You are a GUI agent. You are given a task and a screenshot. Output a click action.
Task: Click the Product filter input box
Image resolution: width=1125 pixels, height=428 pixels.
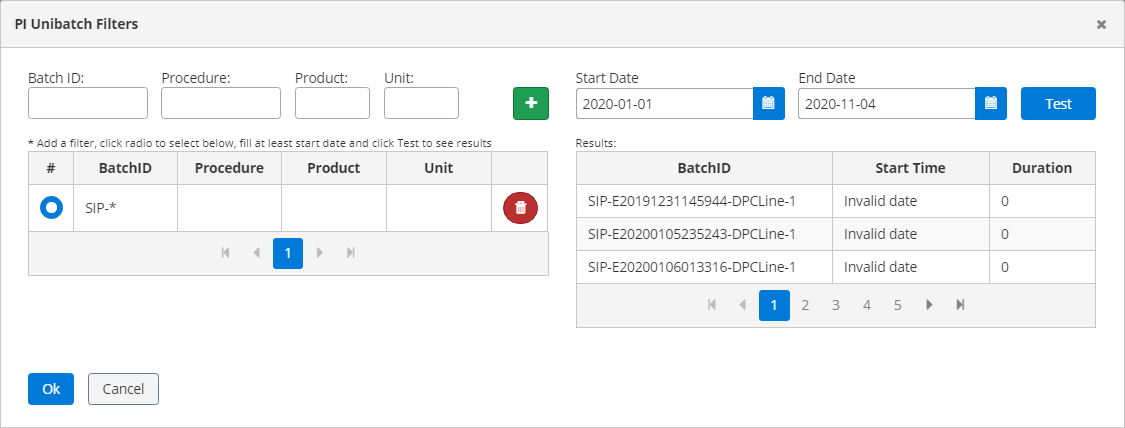point(332,103)
